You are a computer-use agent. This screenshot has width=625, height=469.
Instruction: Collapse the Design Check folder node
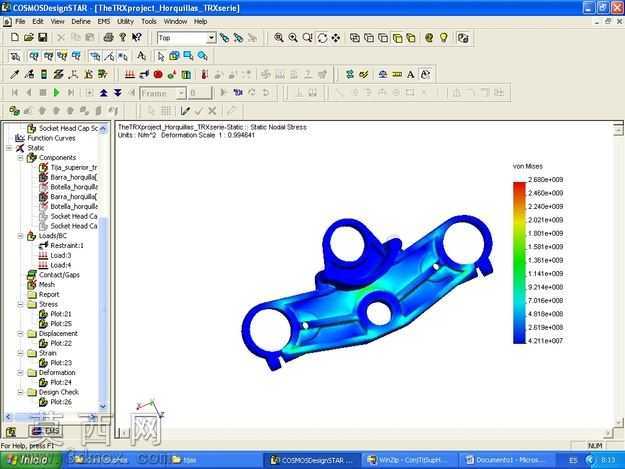(x=20, y=392)
